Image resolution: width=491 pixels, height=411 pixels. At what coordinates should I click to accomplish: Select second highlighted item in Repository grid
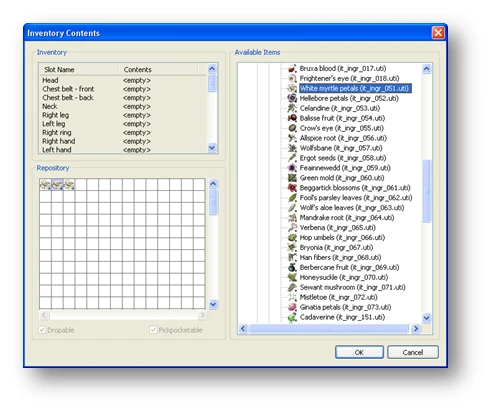pos(57,184)
